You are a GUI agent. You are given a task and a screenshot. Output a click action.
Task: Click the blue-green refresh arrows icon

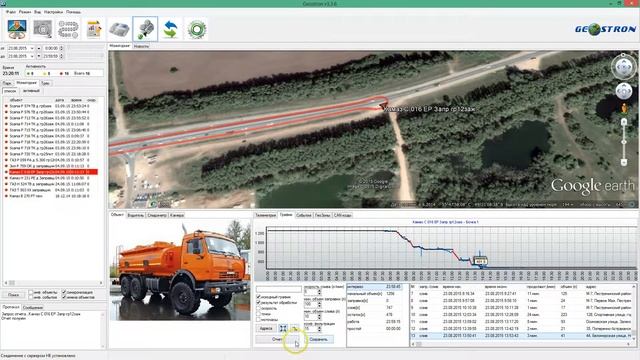click(x=171, y=29)
